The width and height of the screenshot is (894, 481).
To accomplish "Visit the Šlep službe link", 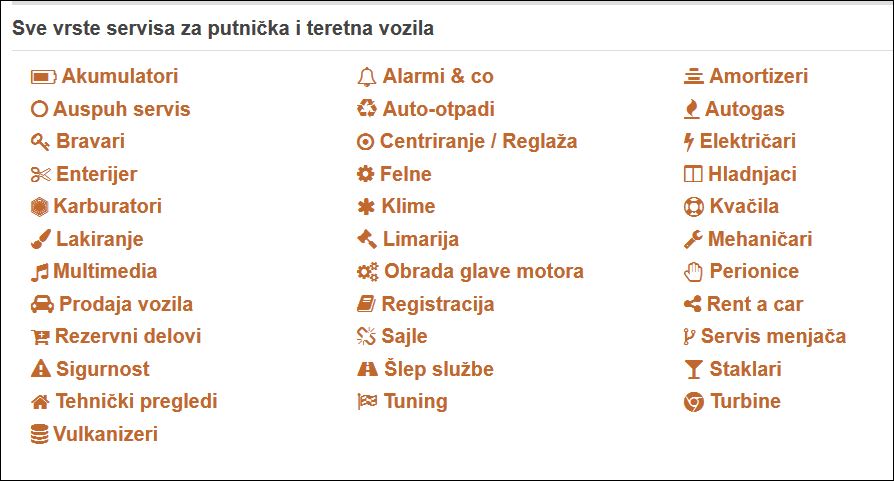I will (x=438, y=369).
